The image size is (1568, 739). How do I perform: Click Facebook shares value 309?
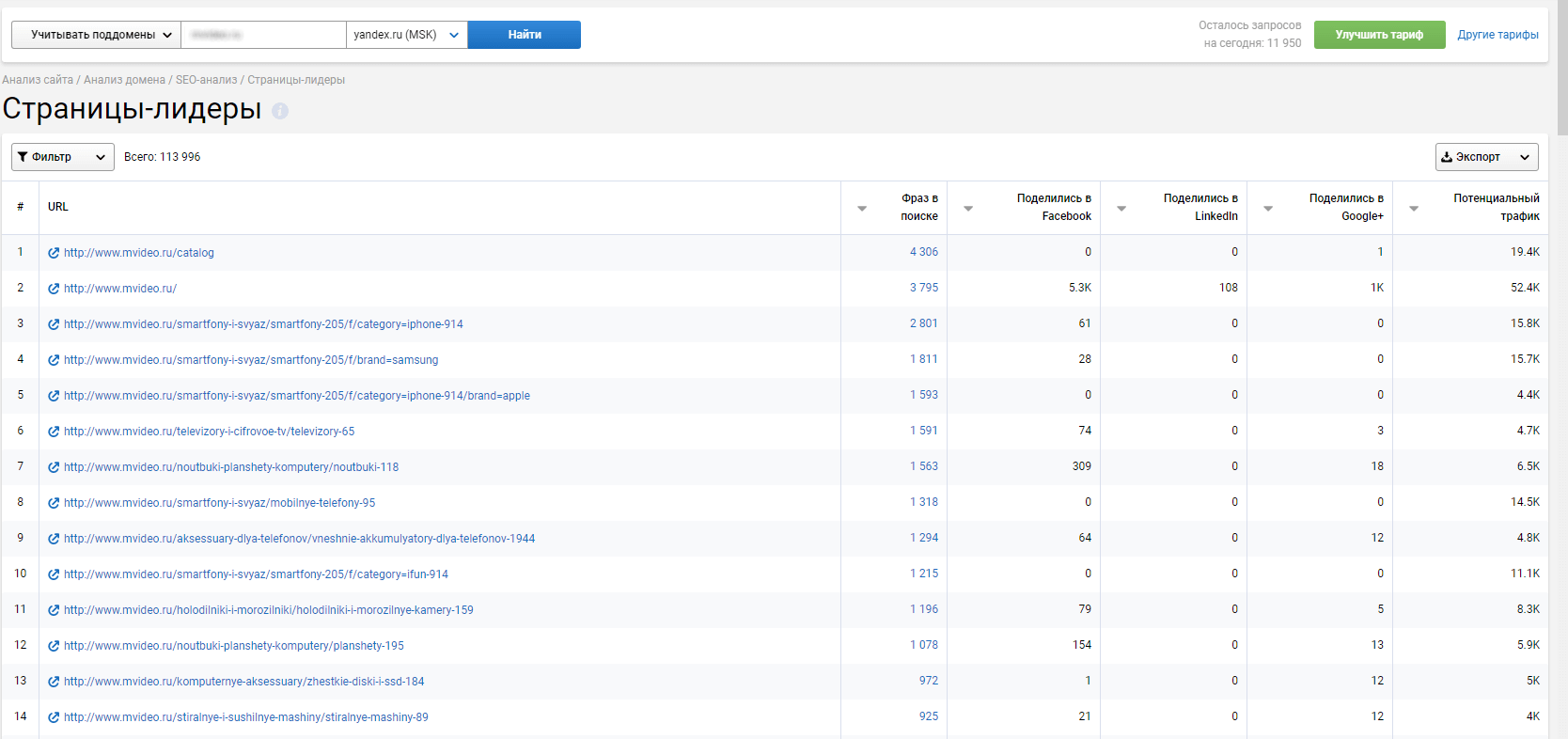point(1082,466)
